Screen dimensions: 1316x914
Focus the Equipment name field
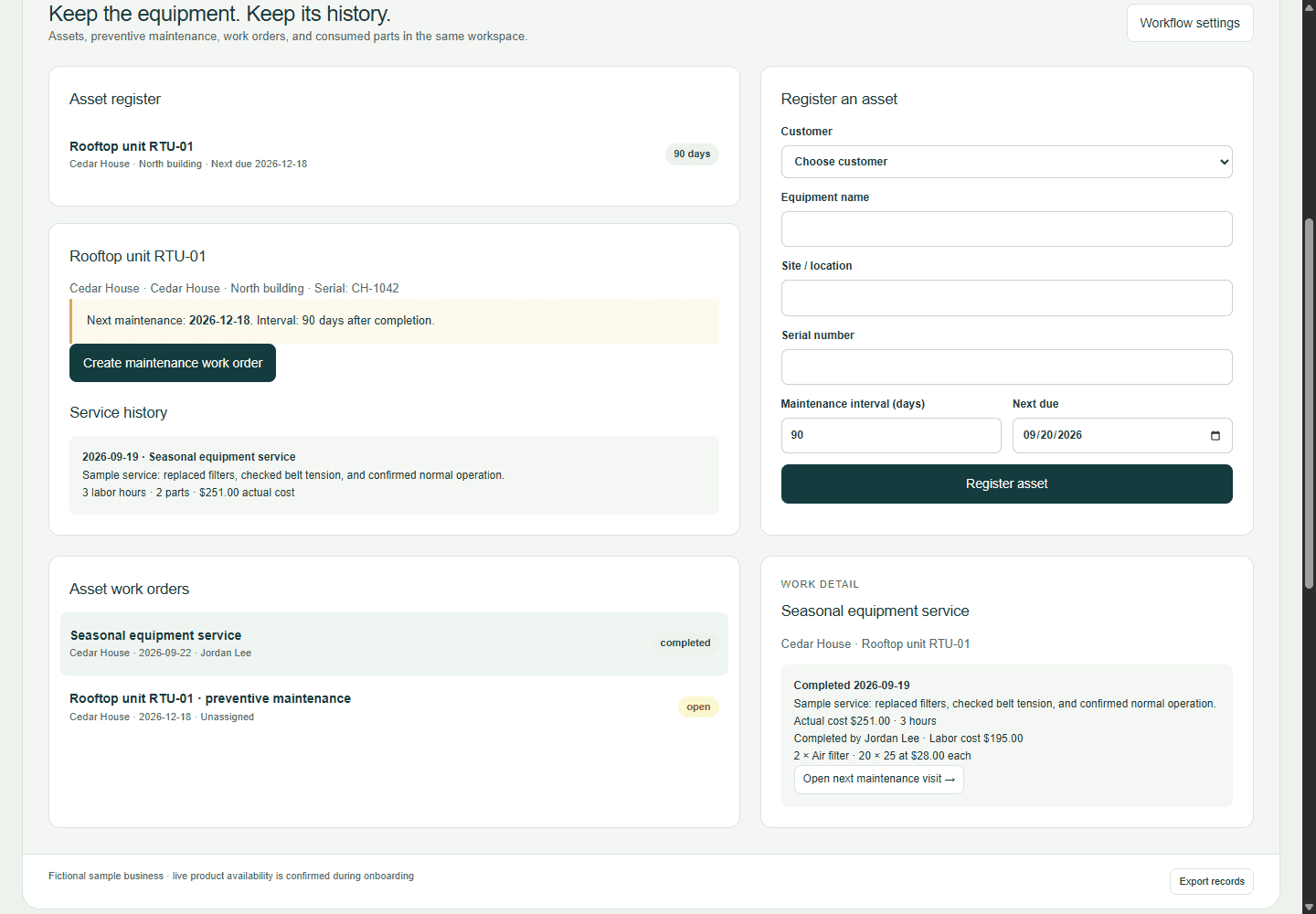(1006, 228)
